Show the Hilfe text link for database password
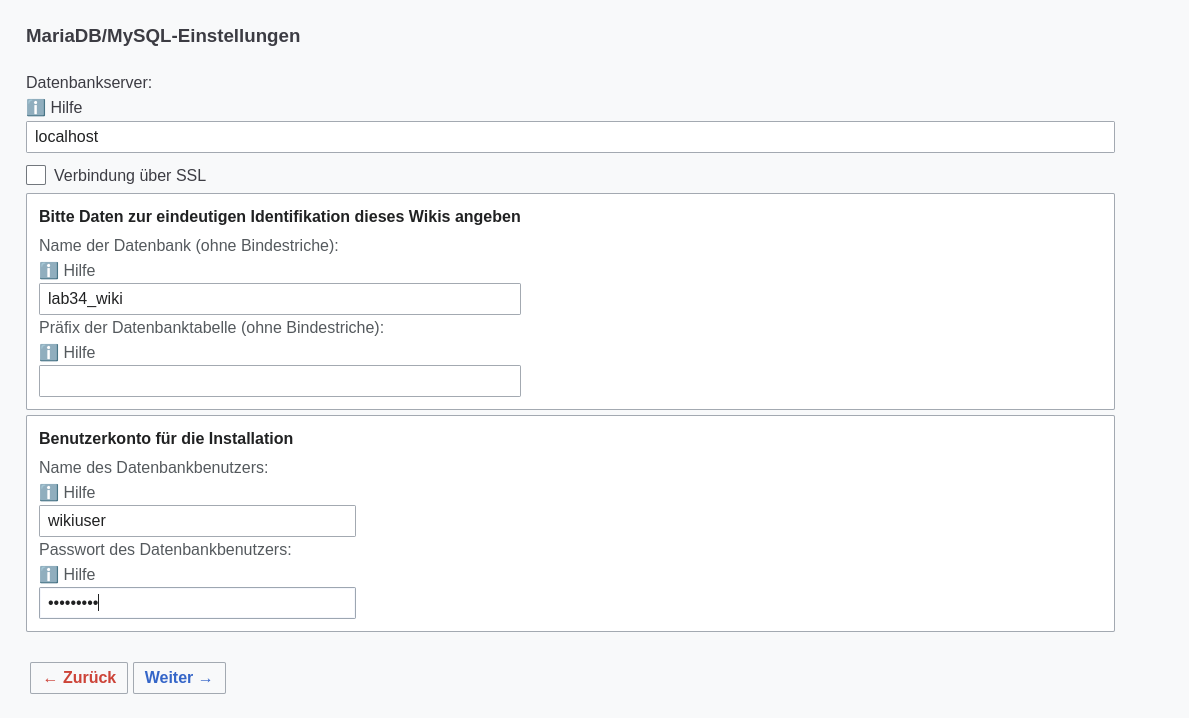This screenshot has width=1189, height=718. pyautogui.click(x=79, y=574)
